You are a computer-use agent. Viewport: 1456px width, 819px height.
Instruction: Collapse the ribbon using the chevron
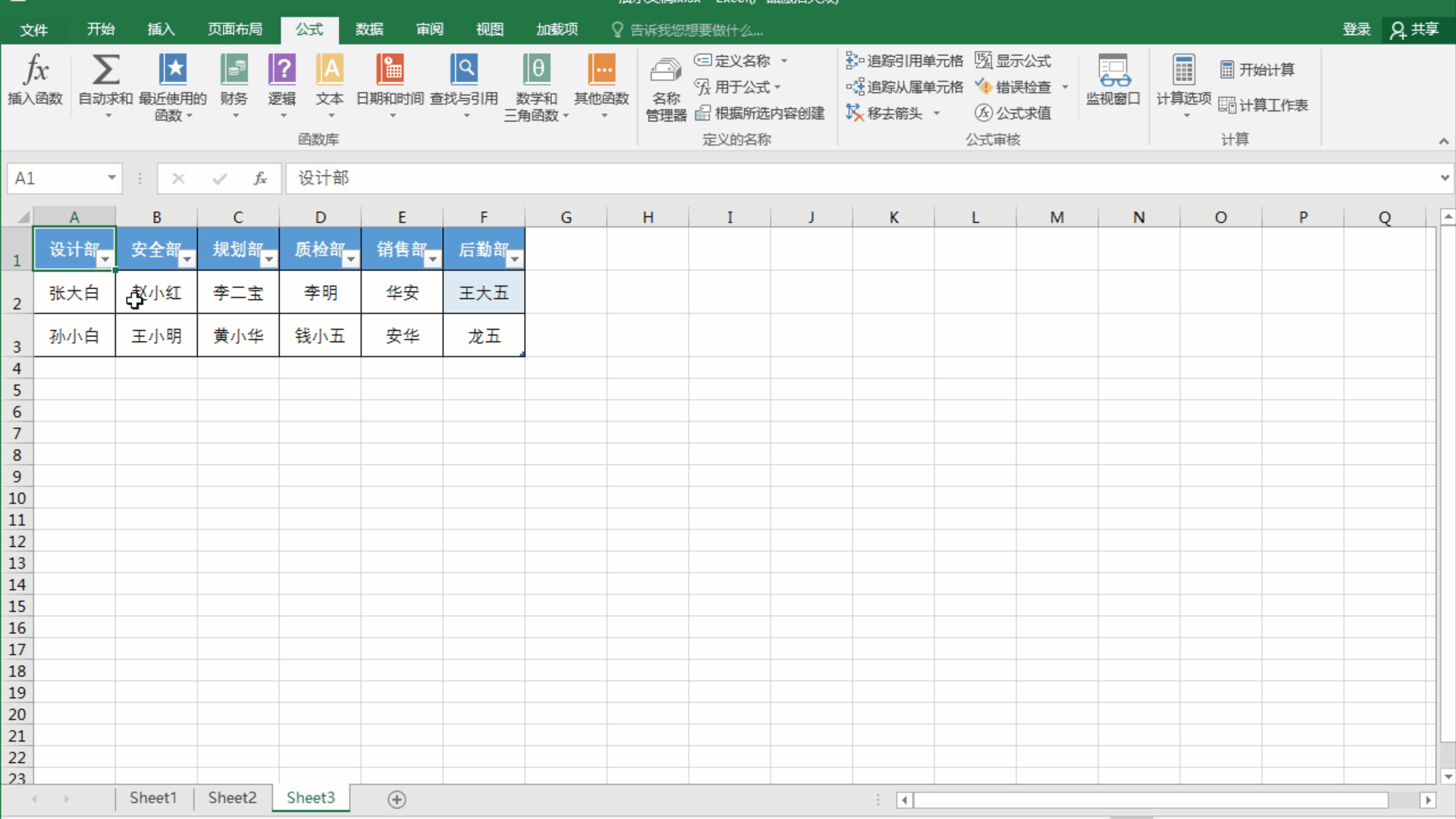point(1444,141)
